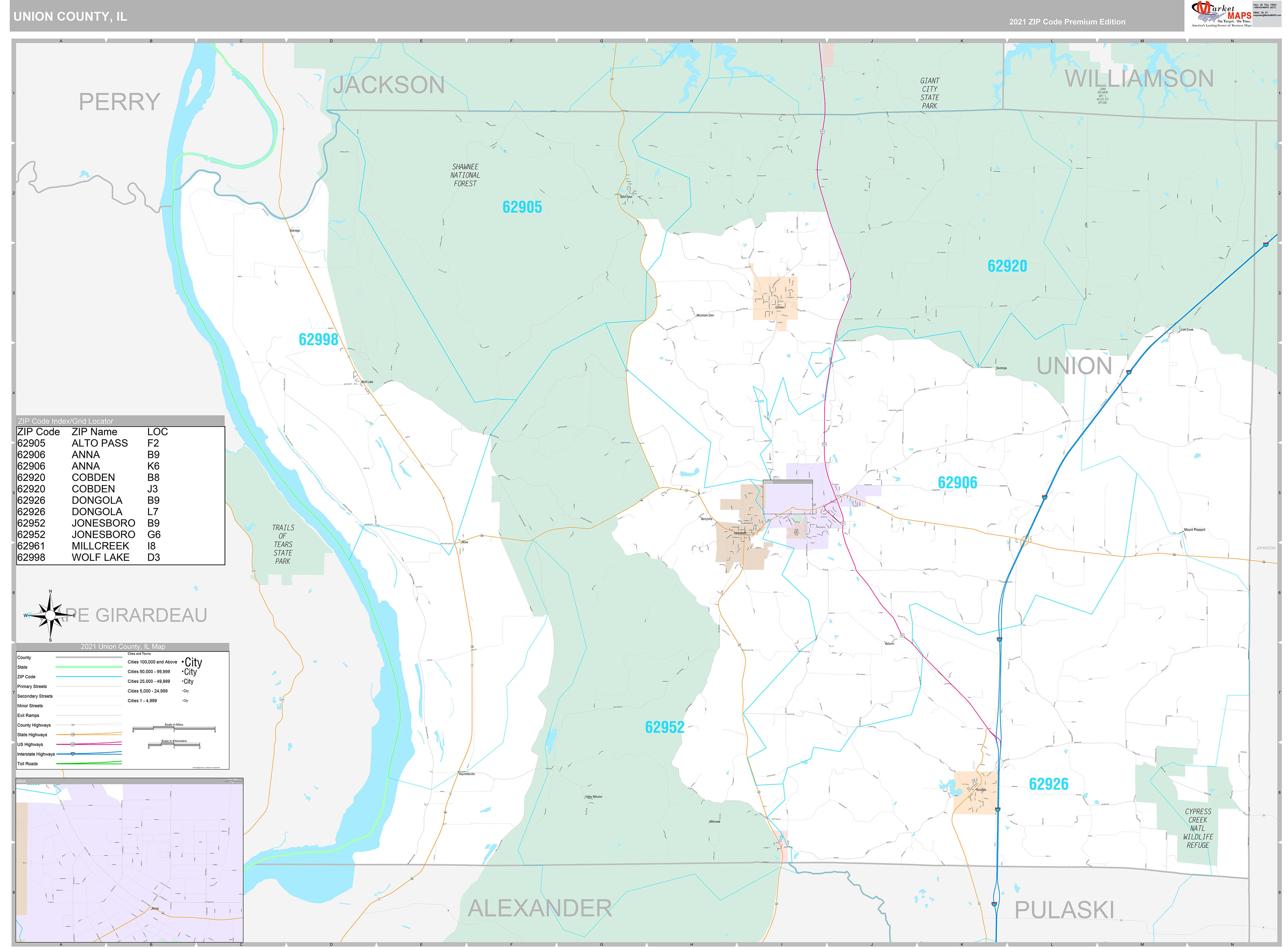The width and height of the screenshot is (1288, 948).
Task: Click the Reynoldsville town label
Action: click(x=466, y=774)
